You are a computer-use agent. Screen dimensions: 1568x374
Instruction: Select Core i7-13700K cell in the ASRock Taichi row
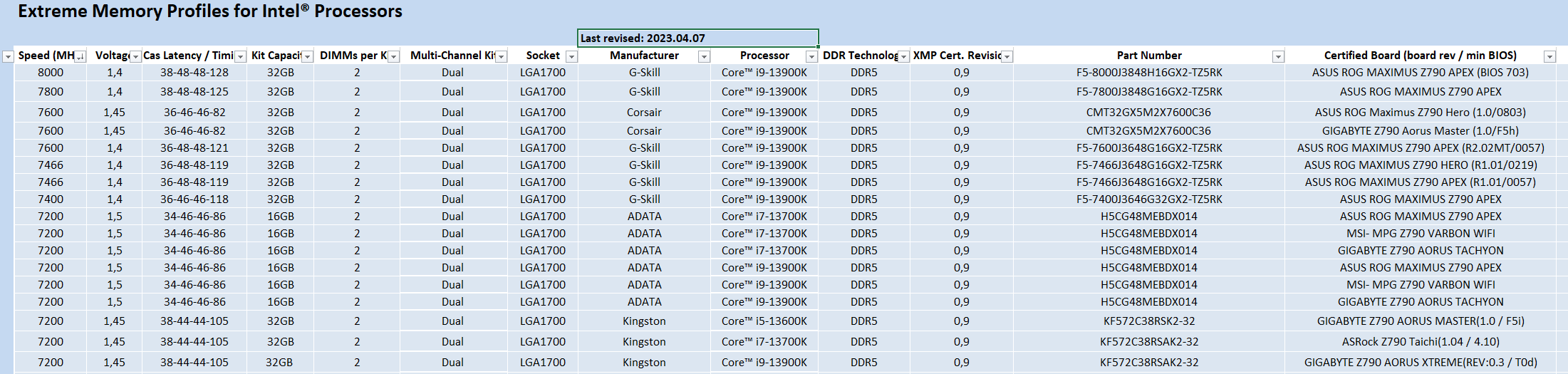[764, 342]
